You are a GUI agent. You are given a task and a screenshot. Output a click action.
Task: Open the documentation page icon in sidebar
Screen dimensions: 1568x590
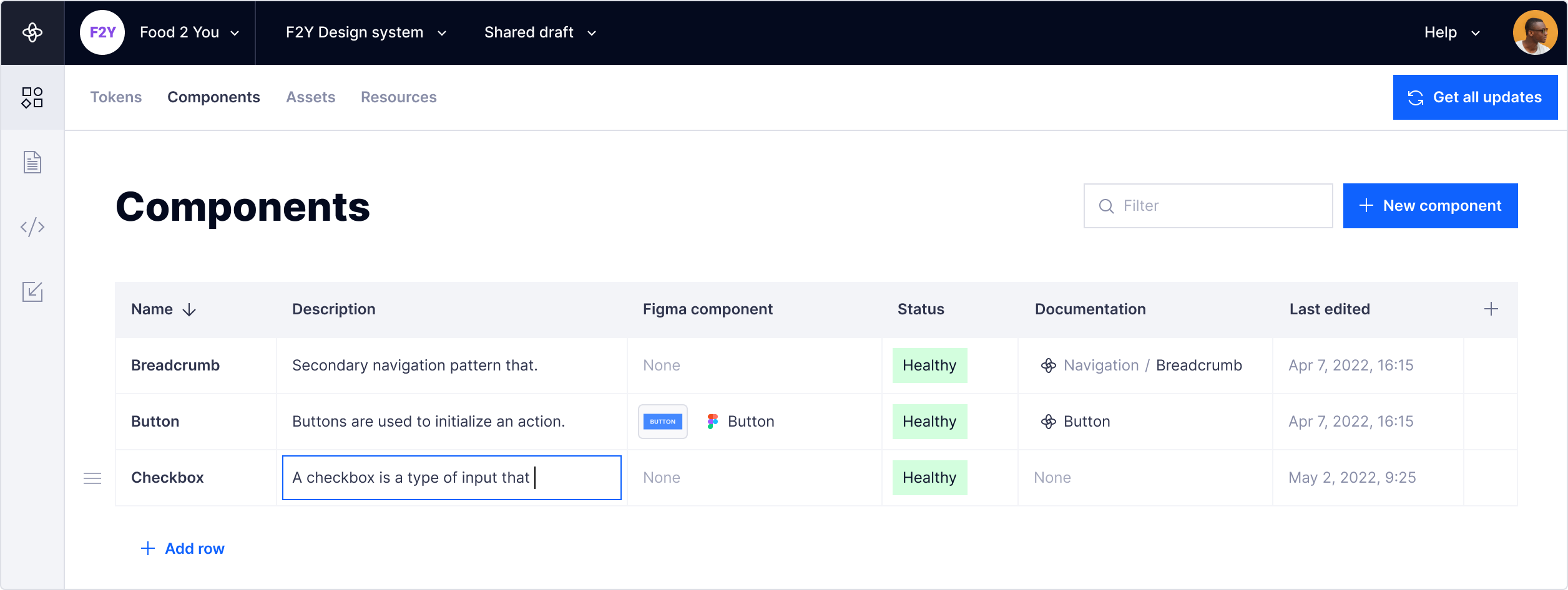pos(32,162)
